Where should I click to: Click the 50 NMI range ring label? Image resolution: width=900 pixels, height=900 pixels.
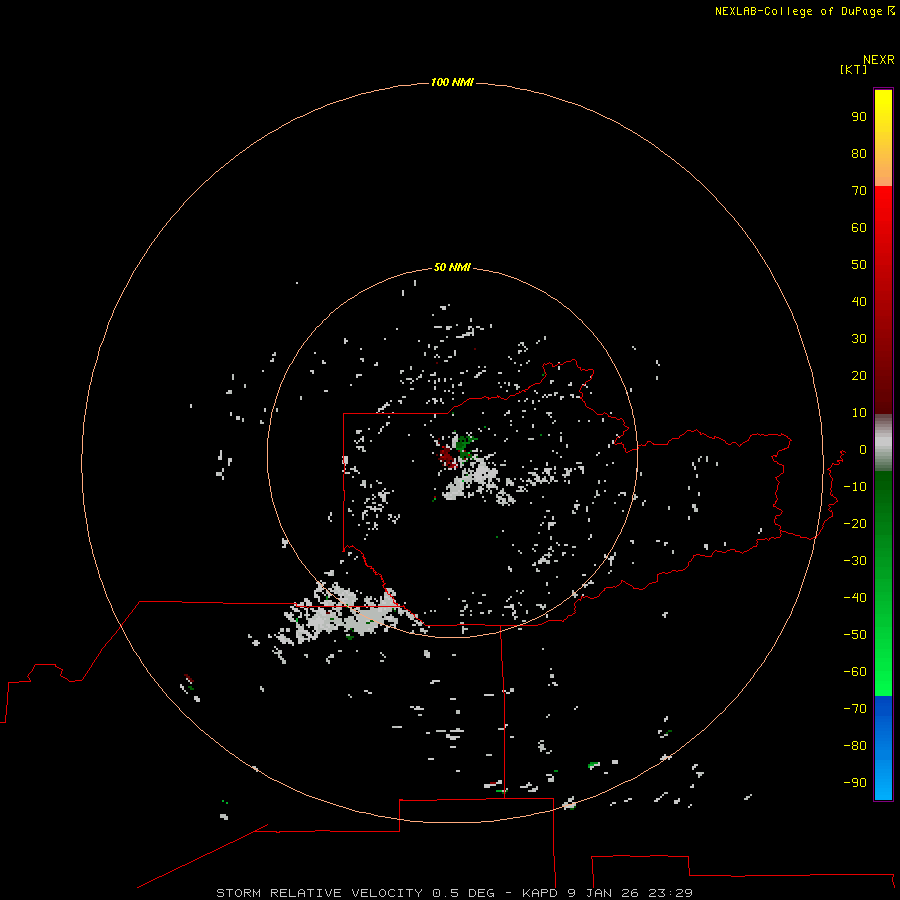pos(452,267)
